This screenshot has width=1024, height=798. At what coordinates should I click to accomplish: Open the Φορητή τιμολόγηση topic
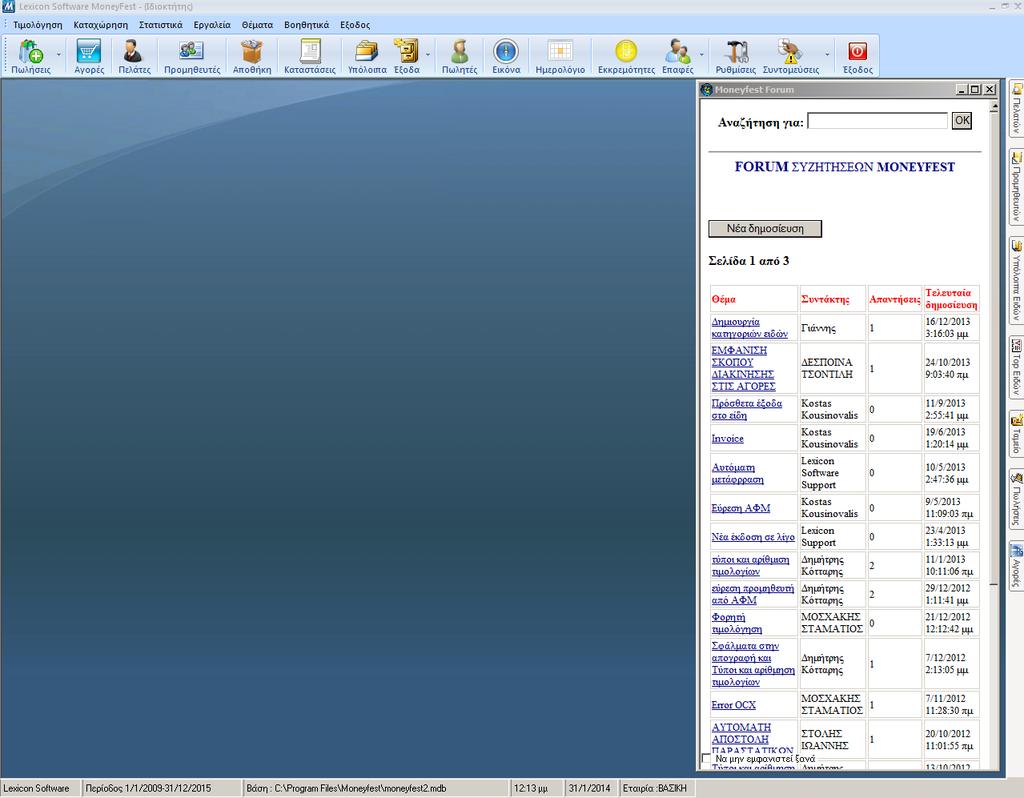[x=737, y=623]
